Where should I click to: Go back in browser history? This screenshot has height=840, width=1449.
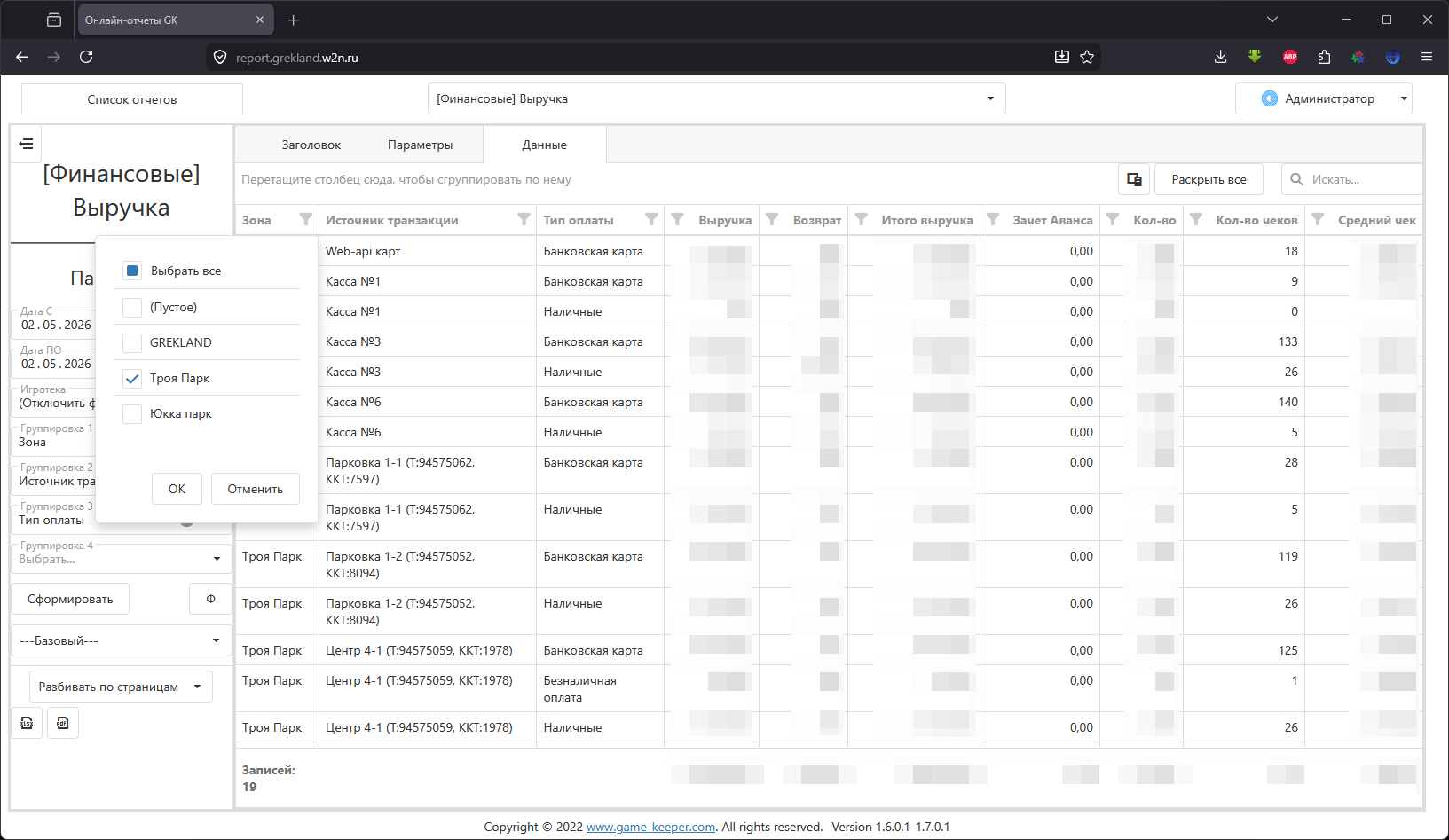pyautogui.click(x=23, y=57)
